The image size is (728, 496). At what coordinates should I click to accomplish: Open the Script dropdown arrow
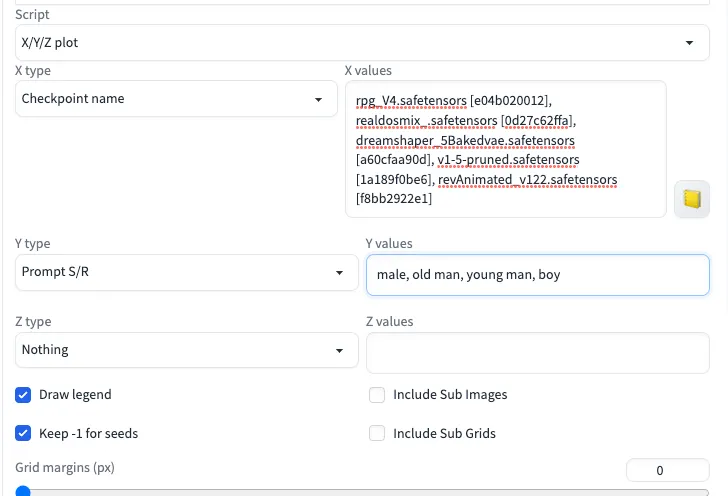click(x=689, y=43)
